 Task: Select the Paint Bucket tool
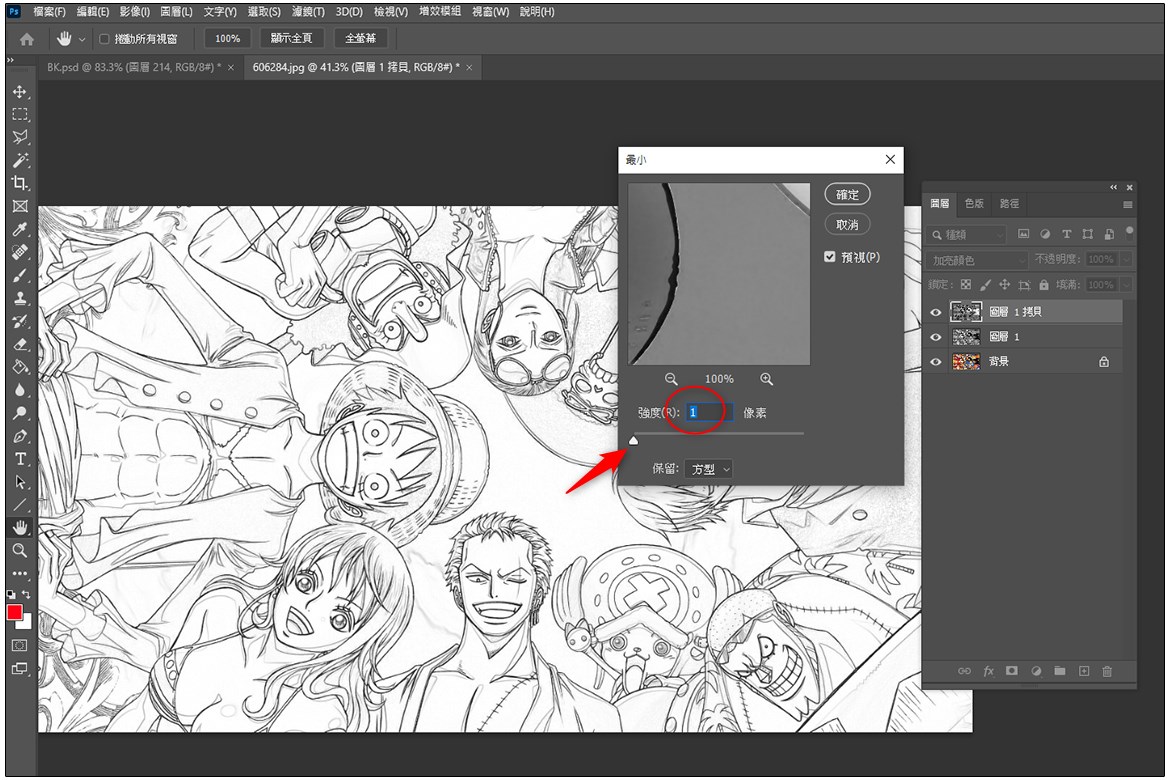pyautogui.click(x=20, y=366)
